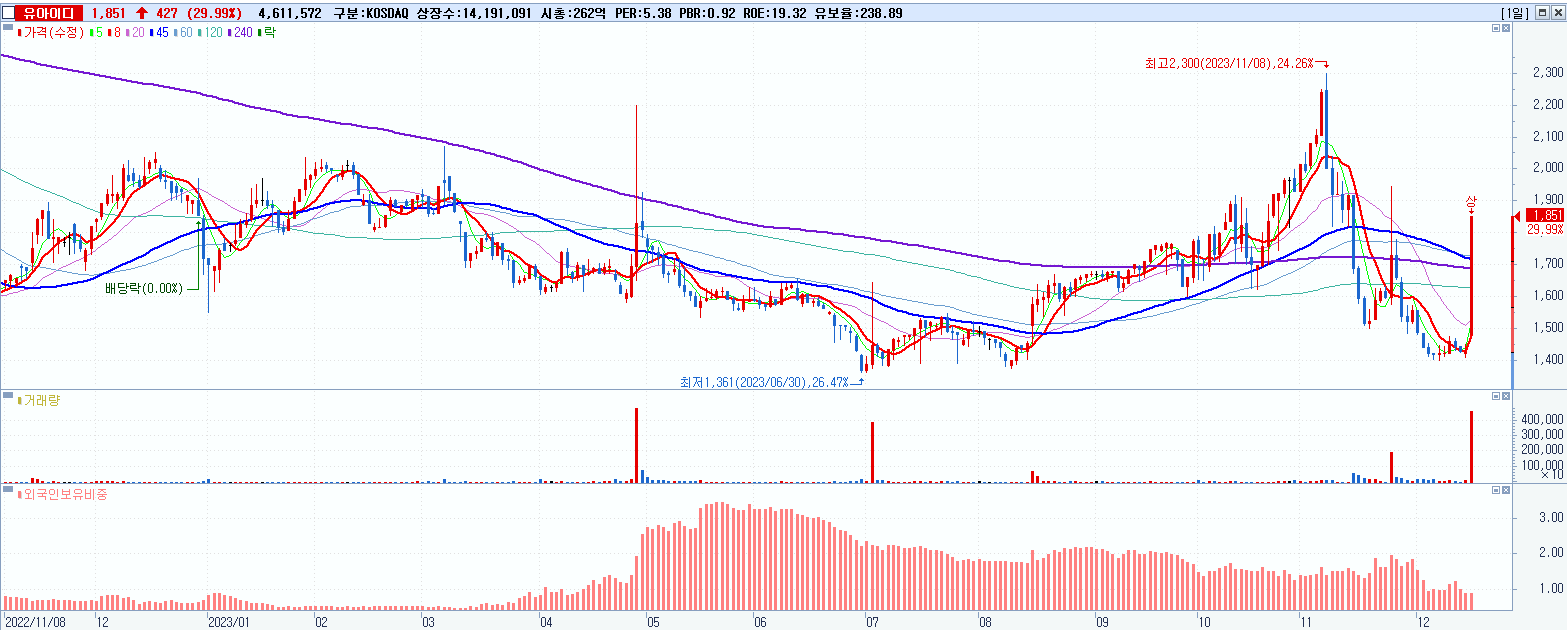This screenshot has width=1567, height=630.
Task: Maximize the 거래량 volume pane
Action: [1495, 396]
